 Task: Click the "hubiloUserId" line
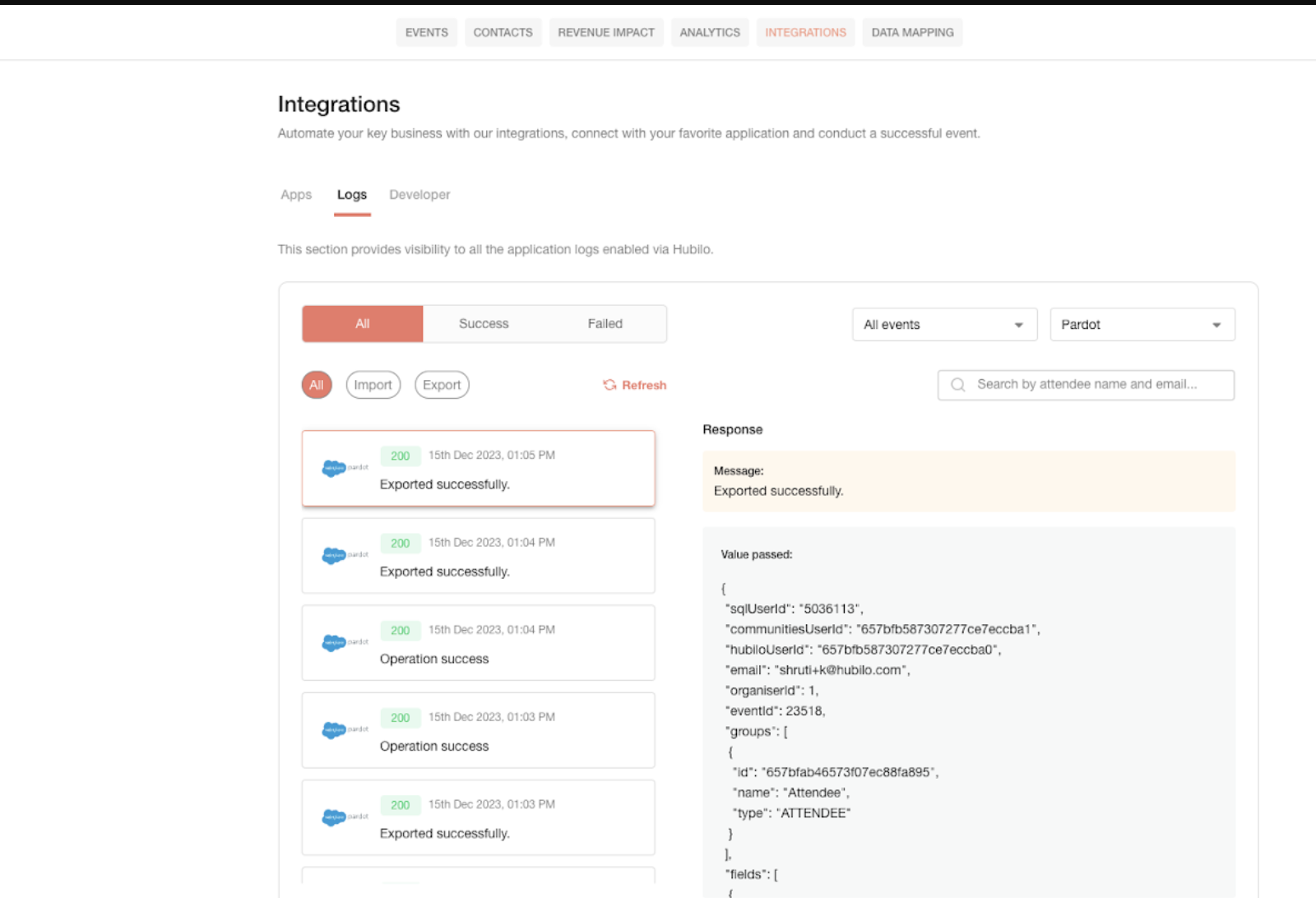pyautogui.click(x=863, y=650)
